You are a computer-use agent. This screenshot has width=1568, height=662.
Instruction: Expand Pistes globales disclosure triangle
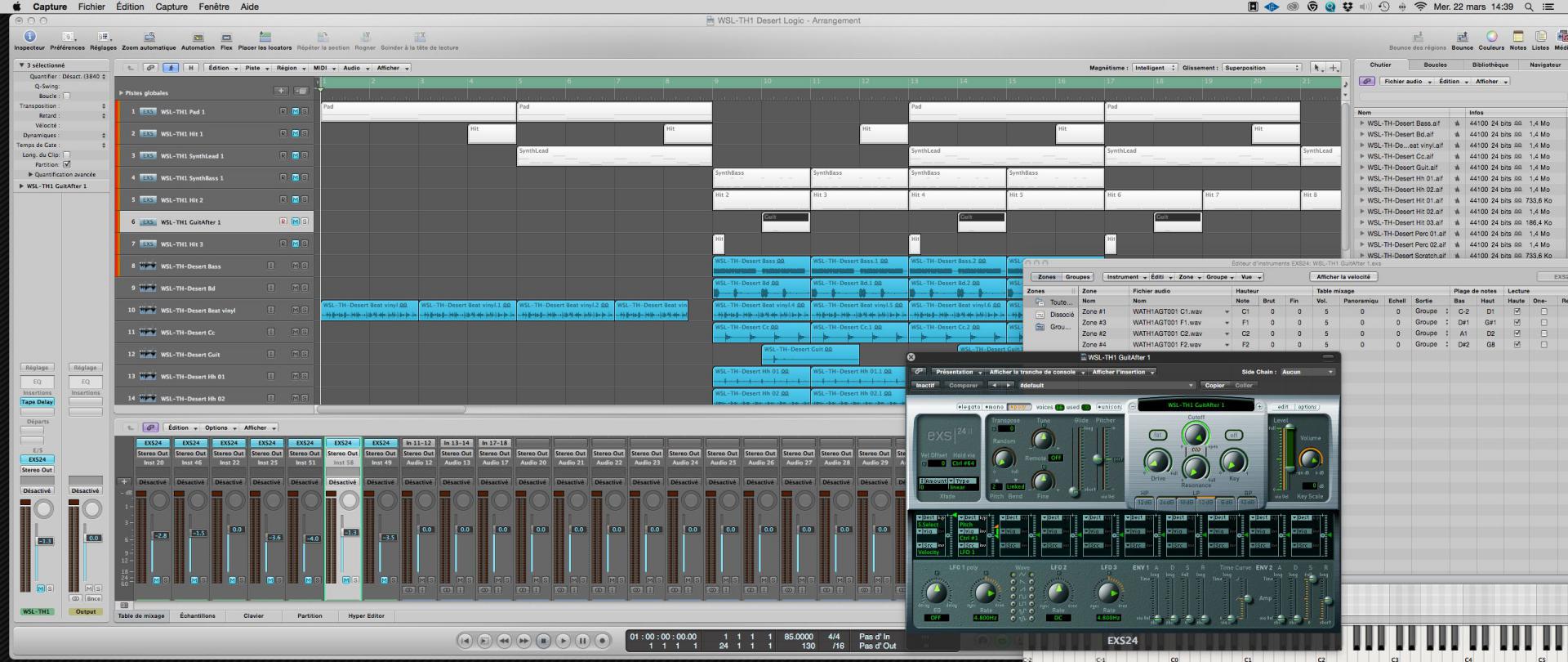tap(121, 93)
